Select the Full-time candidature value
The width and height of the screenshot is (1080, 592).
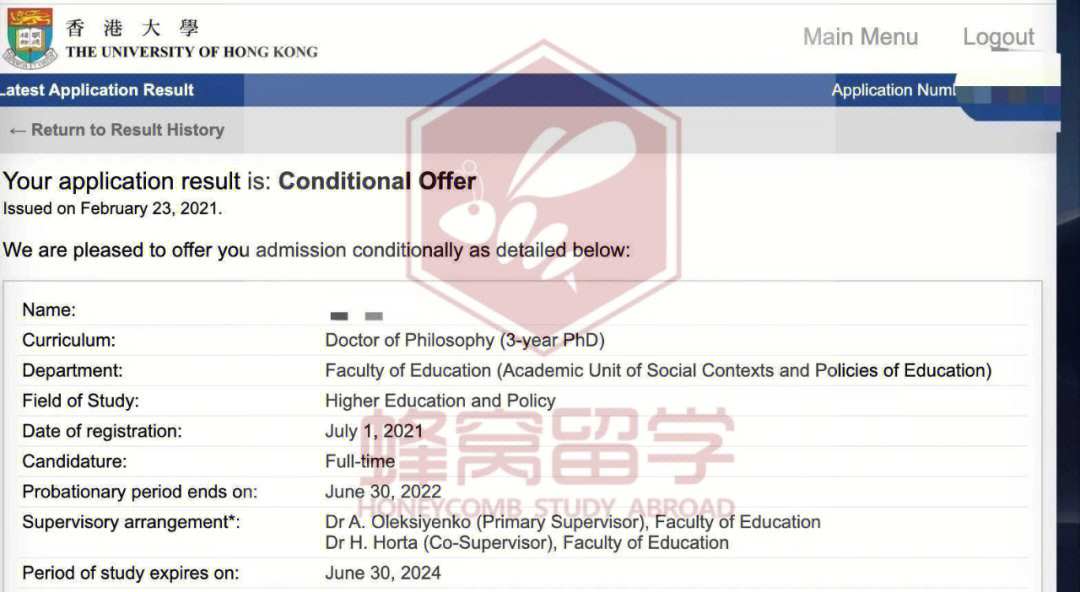pyautogui.click(x=359, y=461)
